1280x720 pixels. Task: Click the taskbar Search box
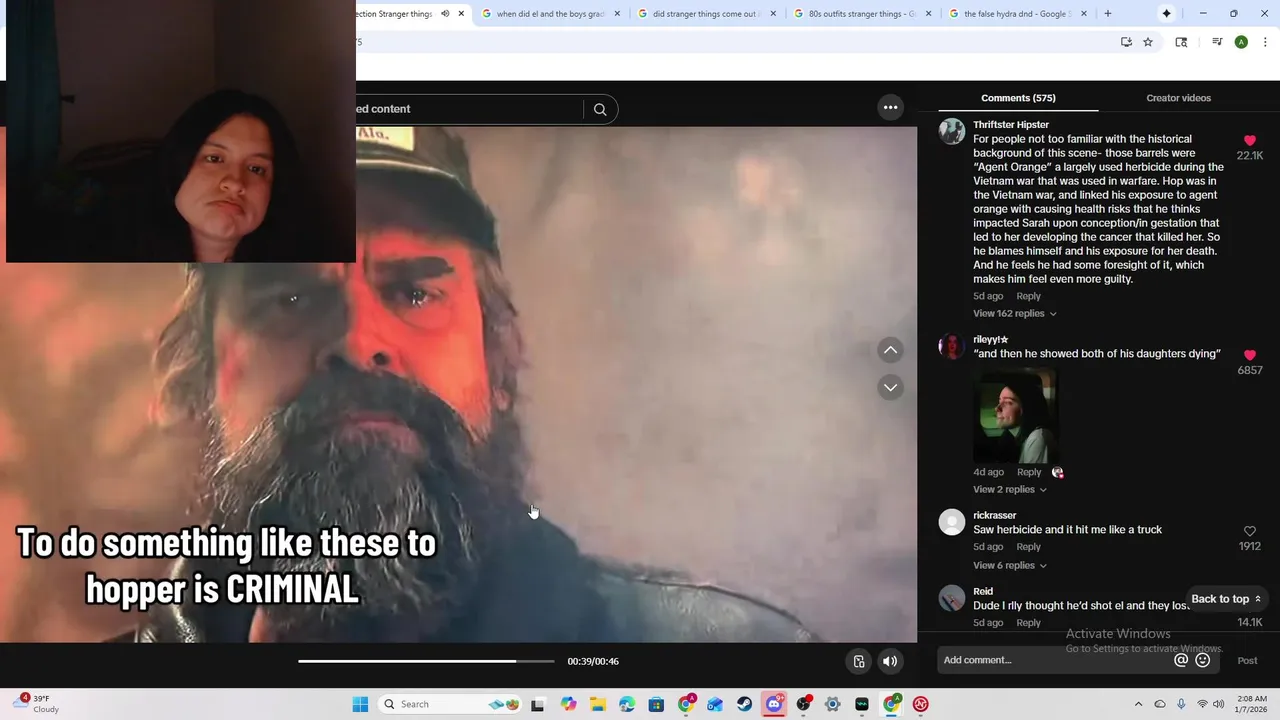450,704
